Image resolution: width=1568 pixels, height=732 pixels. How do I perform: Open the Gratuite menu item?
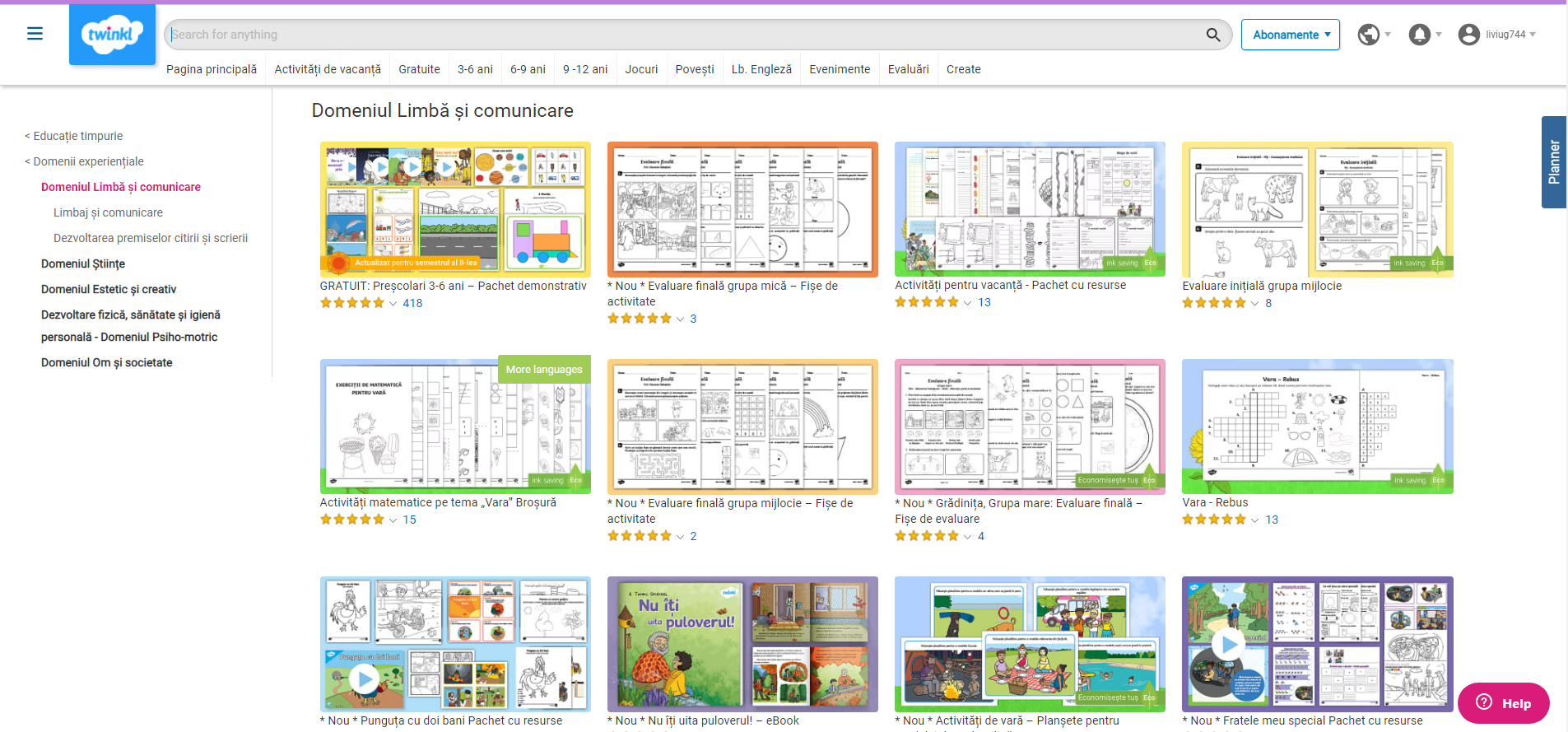pyautogui.click(x=419, y=69)
